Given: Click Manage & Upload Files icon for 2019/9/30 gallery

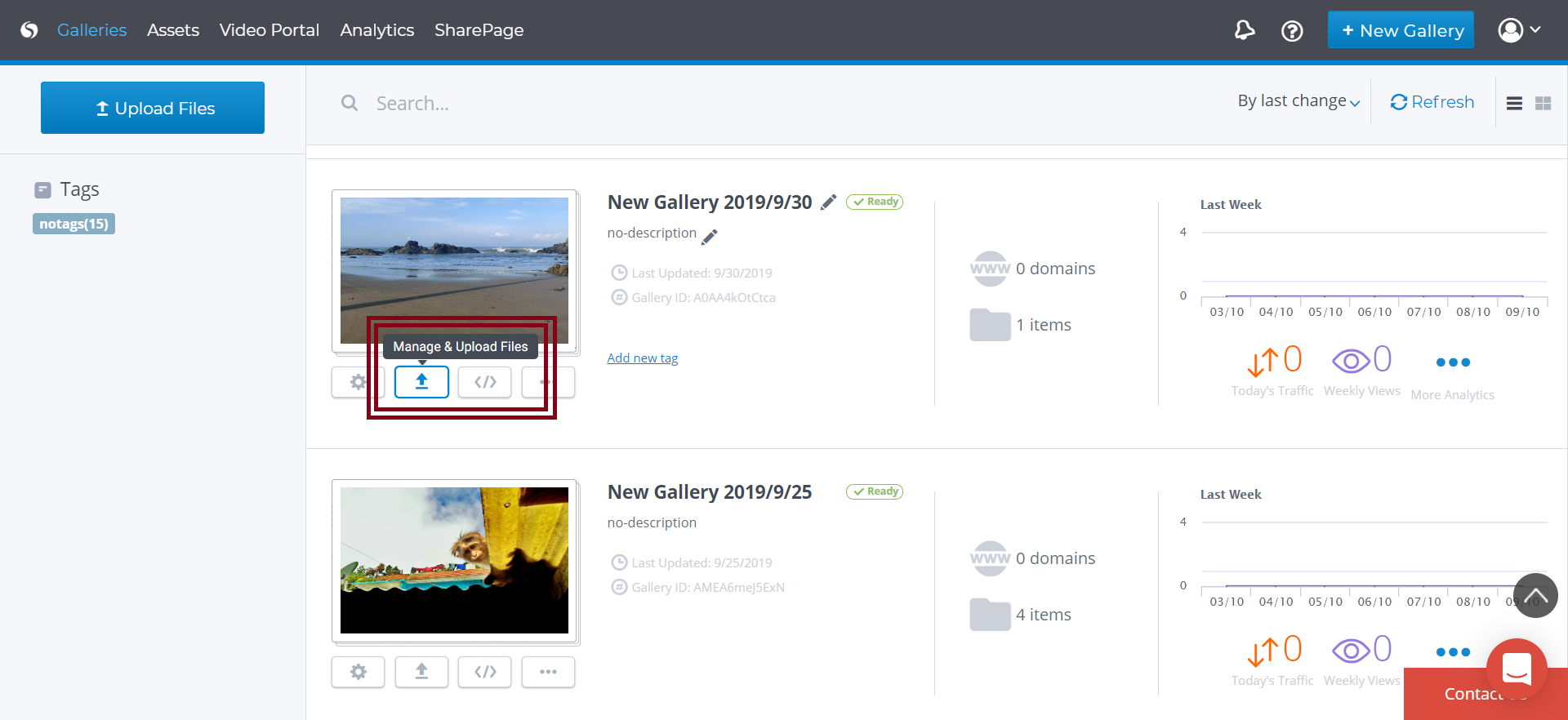Looking at the screenshot, I should [421, 382].
